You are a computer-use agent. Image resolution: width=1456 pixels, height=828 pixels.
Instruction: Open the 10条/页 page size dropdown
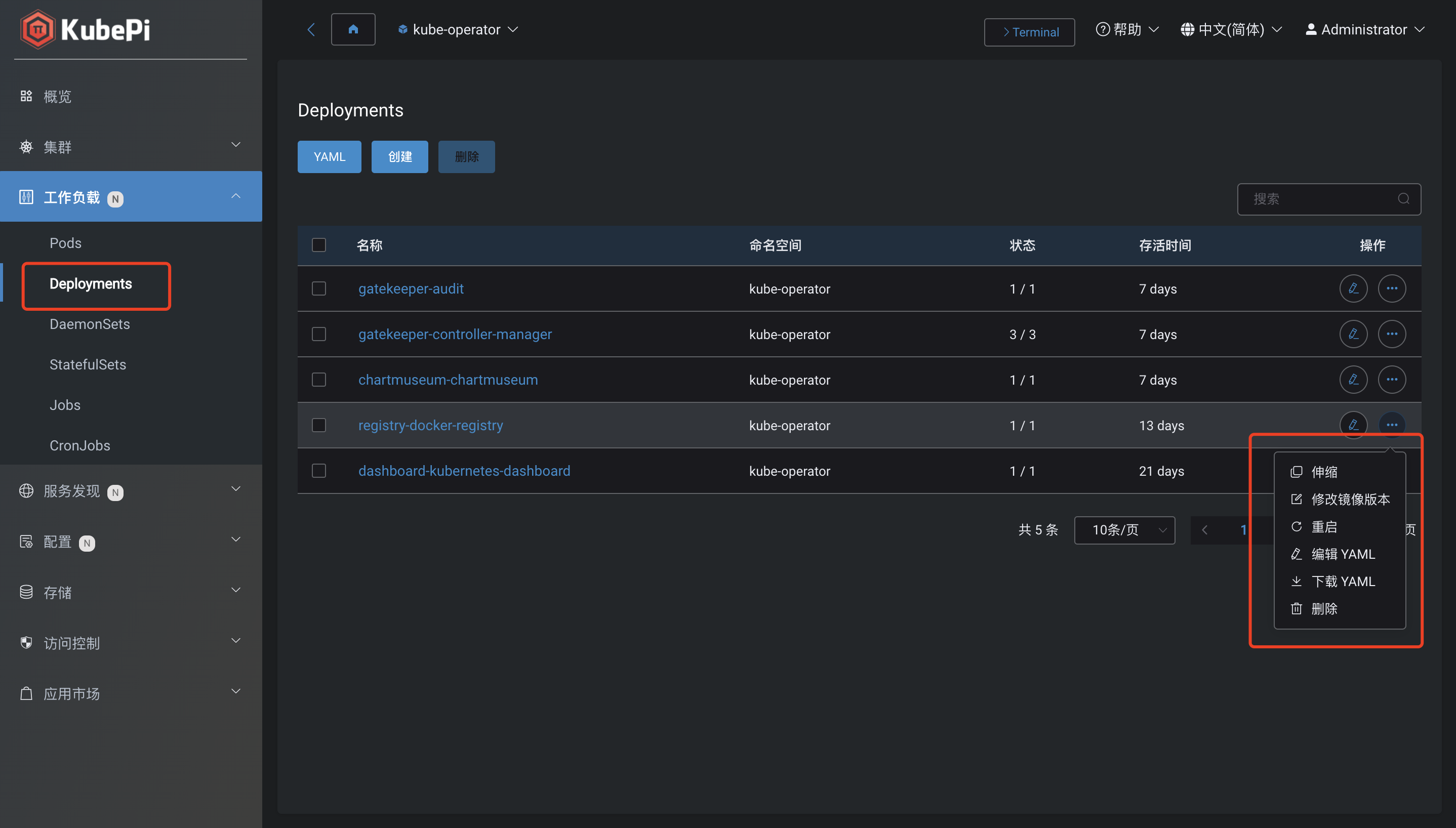pos(1124,530)
